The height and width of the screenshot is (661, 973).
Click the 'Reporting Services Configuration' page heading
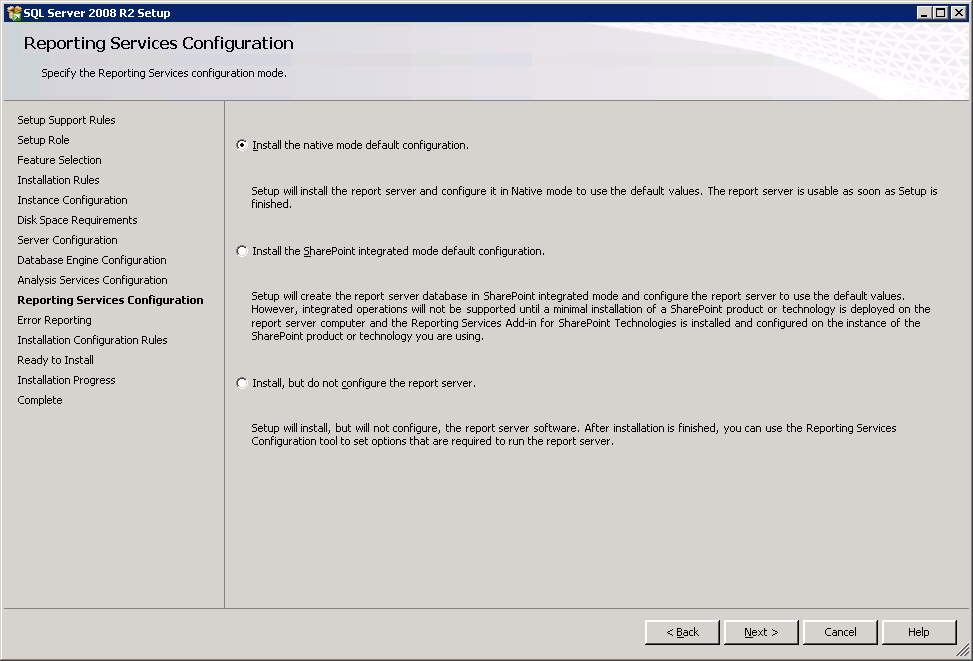158,43
